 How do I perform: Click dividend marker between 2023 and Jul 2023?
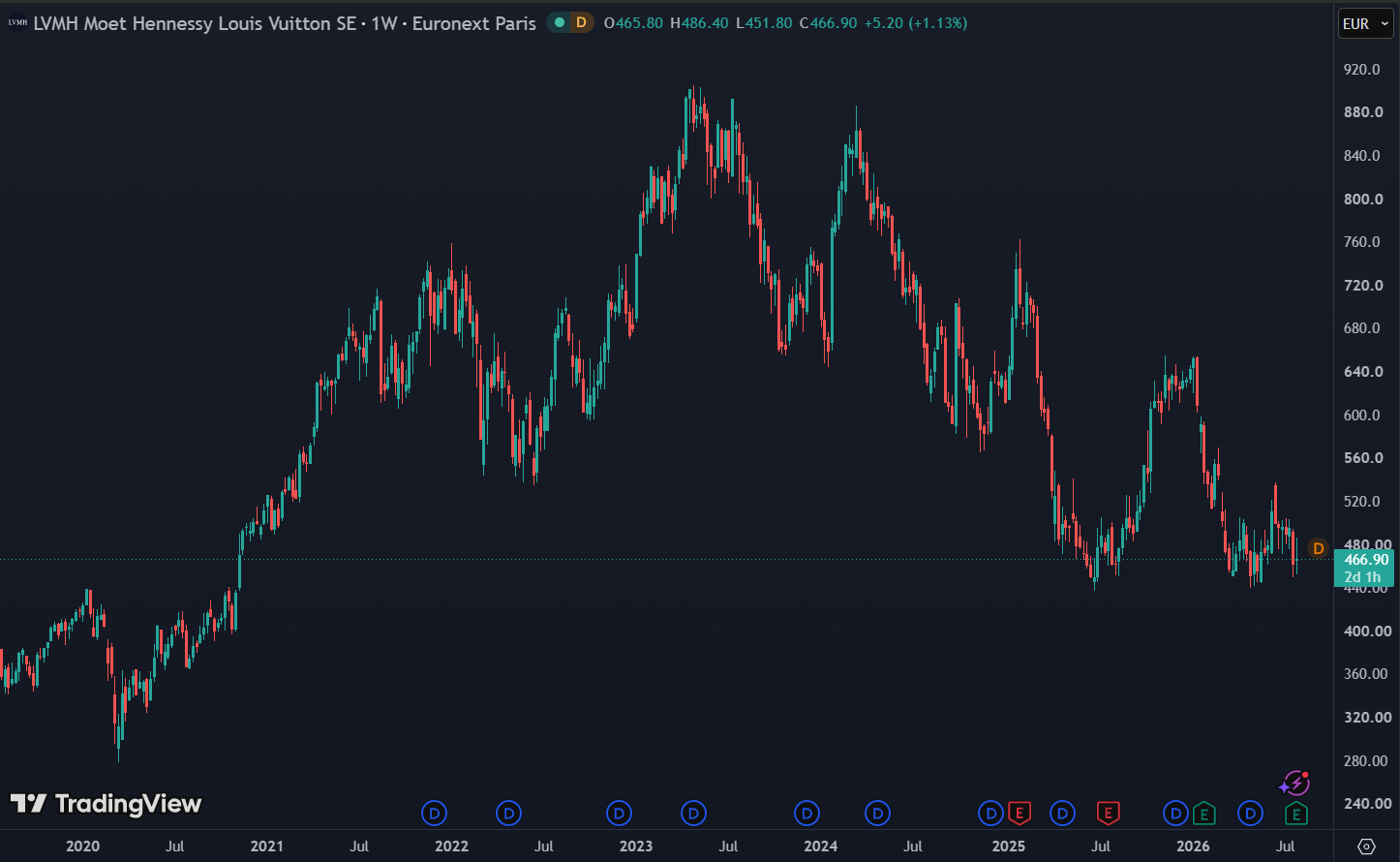click(693, 814)
